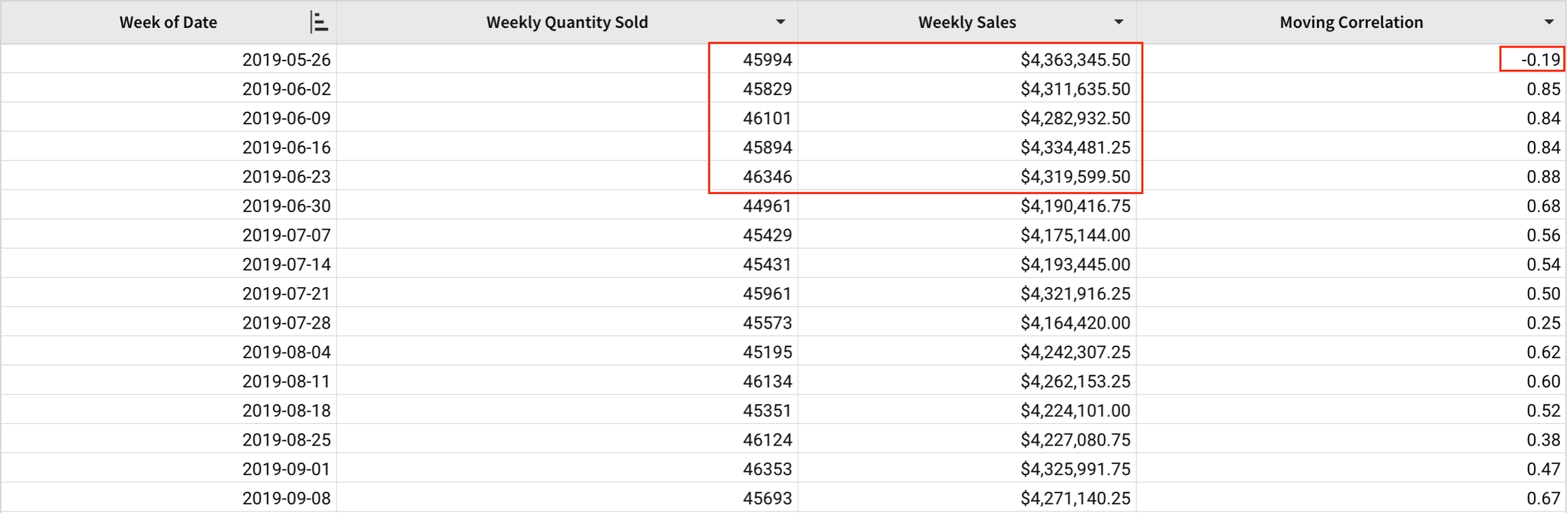Select the date cell 2019-06-30
This screenshot has height=513, width=1568.
click(x=286, y=206)
